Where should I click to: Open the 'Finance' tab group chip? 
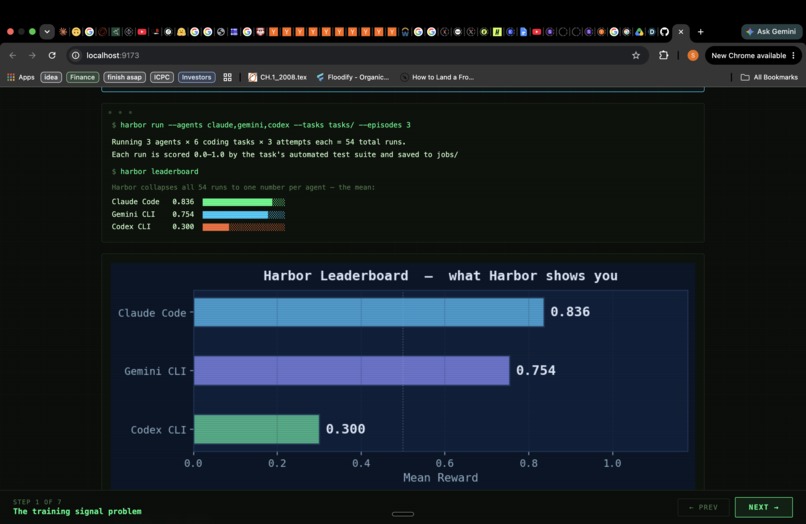tap(82, 77)
